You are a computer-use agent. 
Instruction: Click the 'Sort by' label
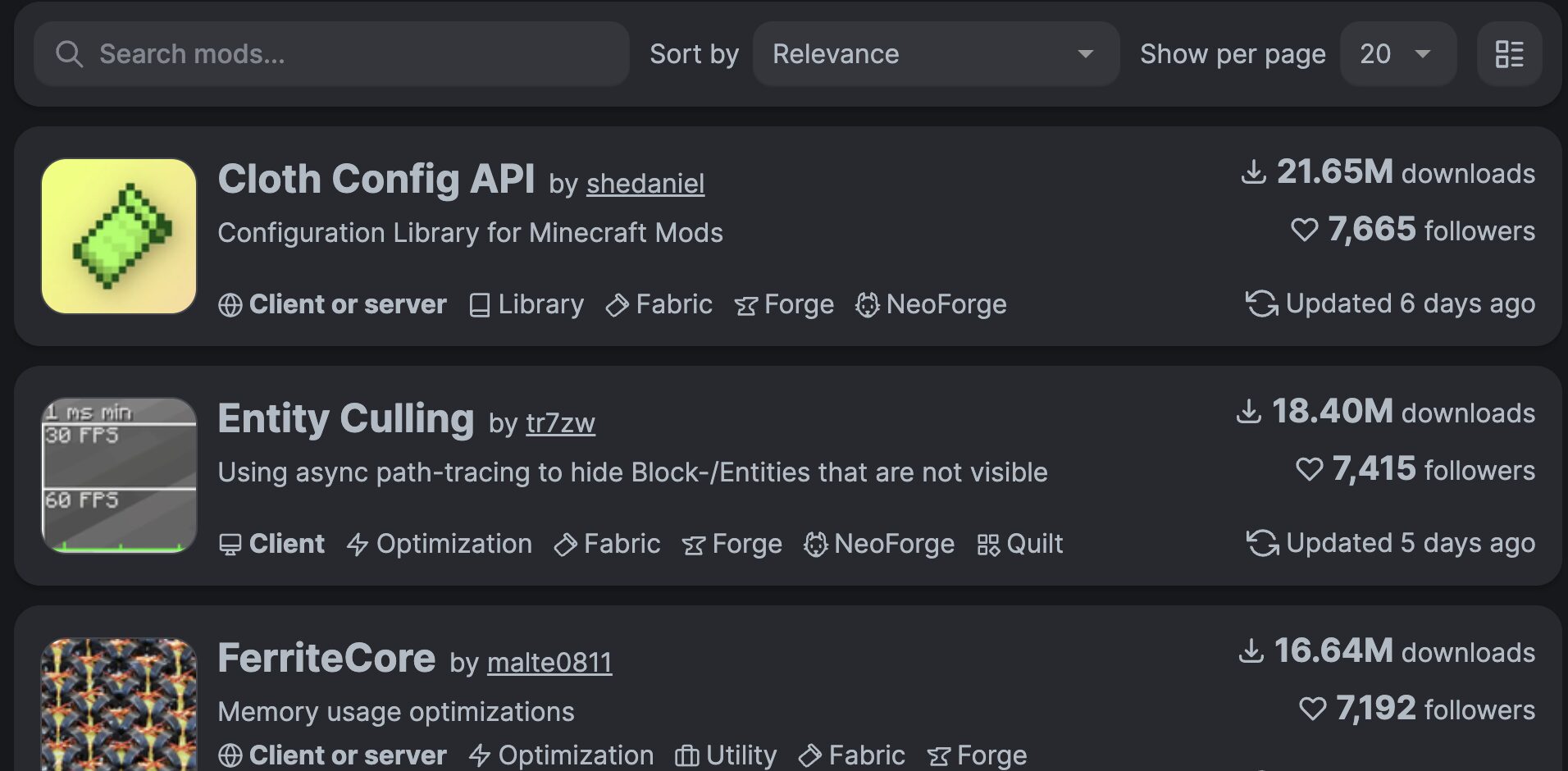point(694,54)
